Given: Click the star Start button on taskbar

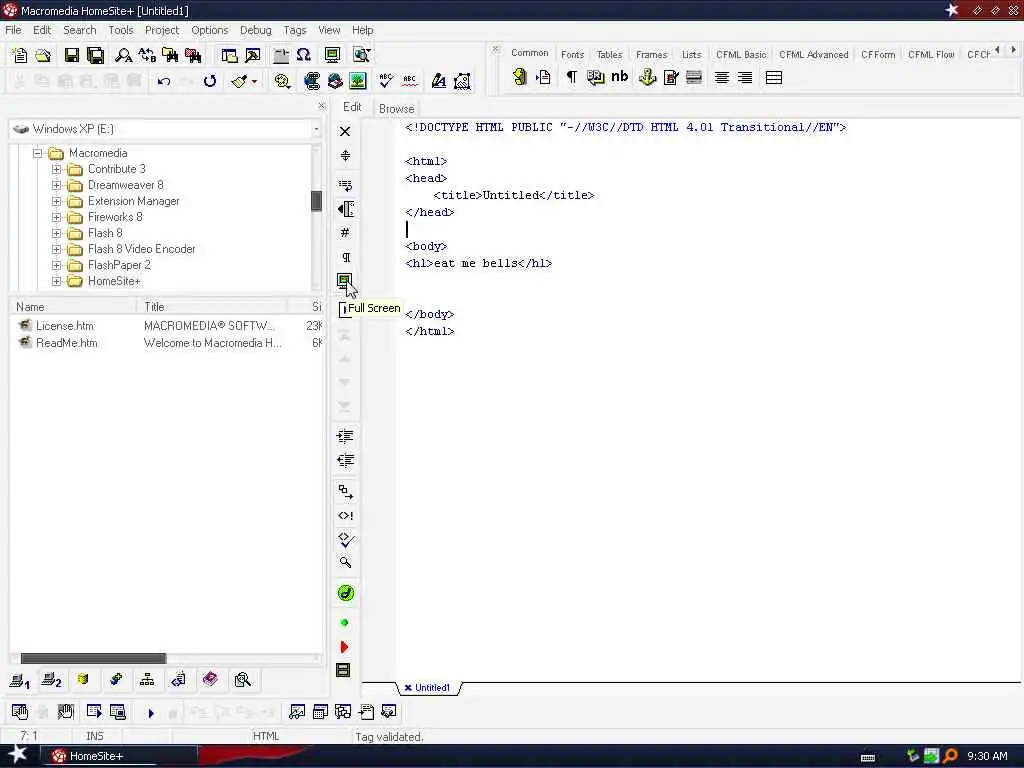Looking at the screenshot, I should pyautogui.click(x=18, y=755).
